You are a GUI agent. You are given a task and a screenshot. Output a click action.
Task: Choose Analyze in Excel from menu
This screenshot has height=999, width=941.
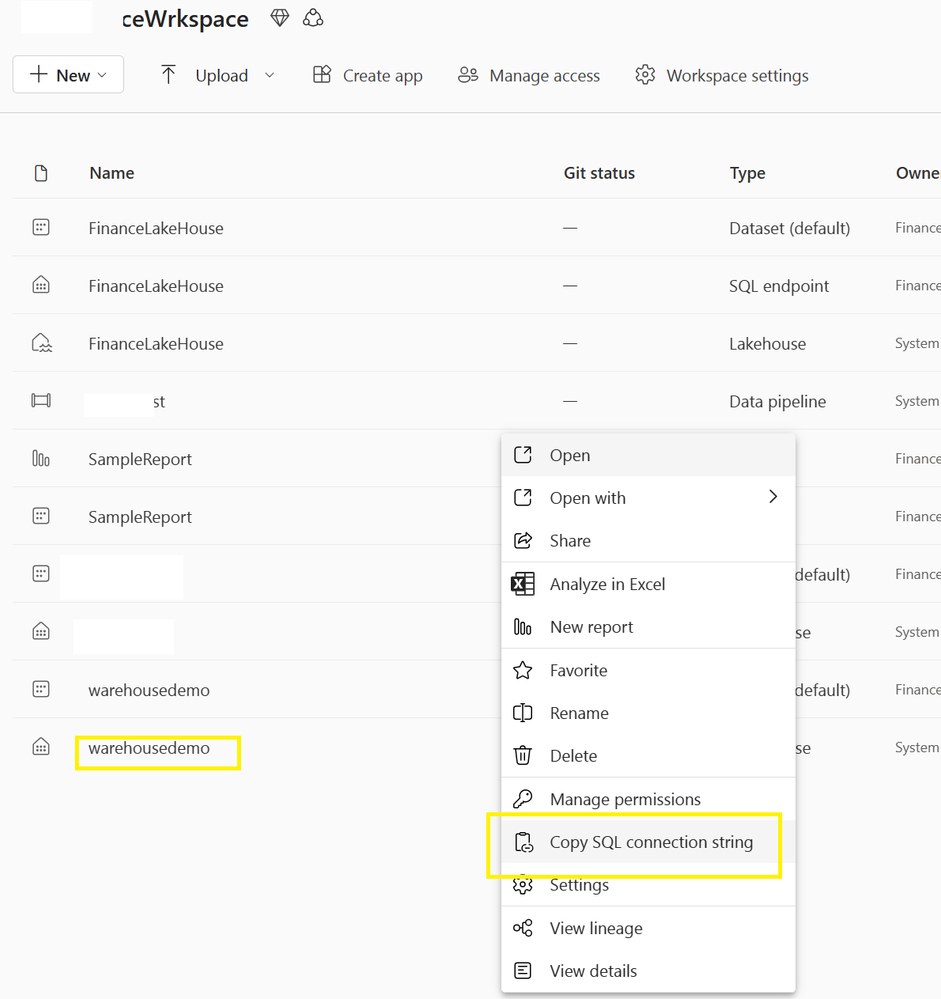607,584
